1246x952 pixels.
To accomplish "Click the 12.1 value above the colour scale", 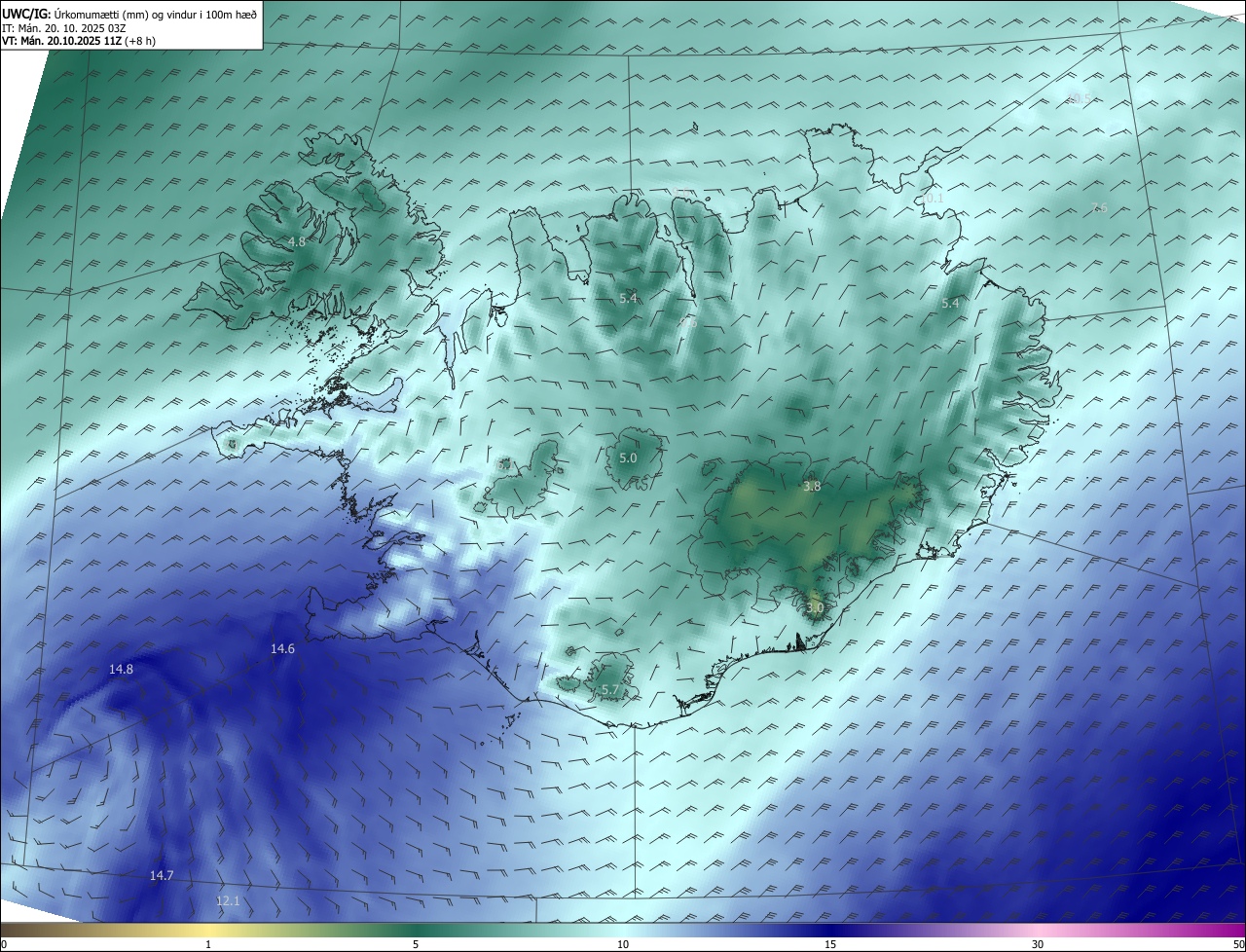I will [x=228, y=901].
